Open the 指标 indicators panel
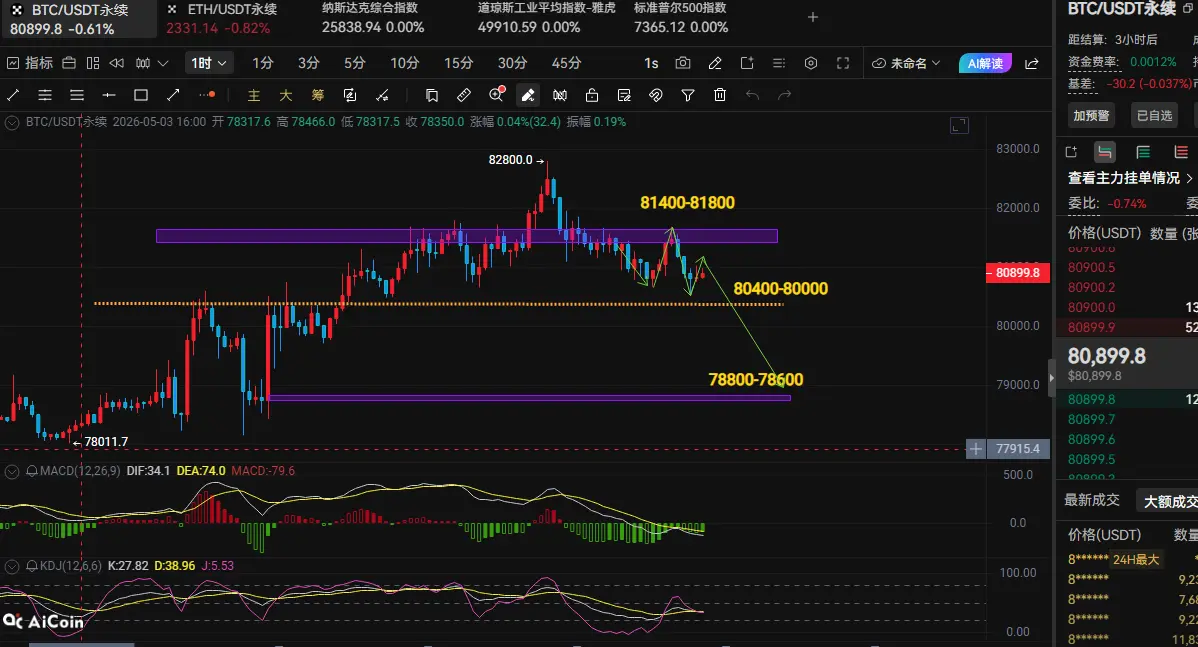The height and width of the screenshot is (647, 1198). (x=30, y=63)
